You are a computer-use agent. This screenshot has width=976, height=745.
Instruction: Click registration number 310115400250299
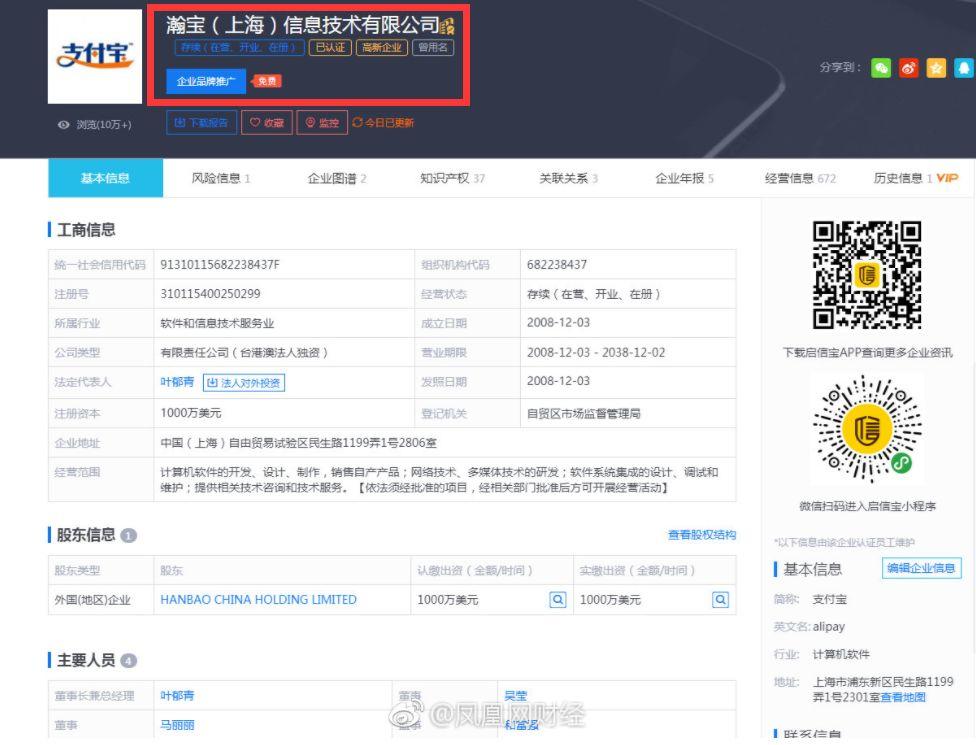(210, 294)
